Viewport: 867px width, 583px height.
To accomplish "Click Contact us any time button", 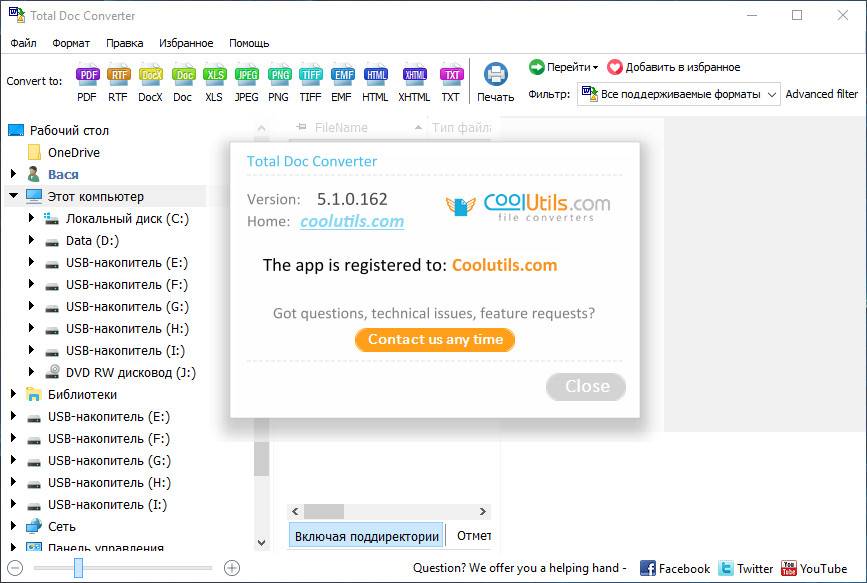I will click(x=435, y=340).
